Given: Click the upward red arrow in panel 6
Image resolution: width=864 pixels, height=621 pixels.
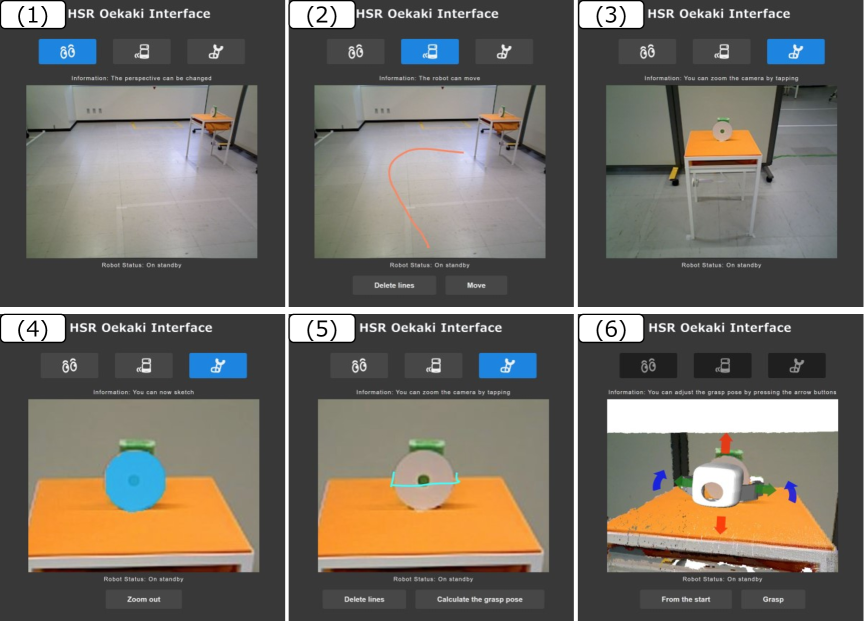Looking at the screenshot, I should (x=726, y=442).
